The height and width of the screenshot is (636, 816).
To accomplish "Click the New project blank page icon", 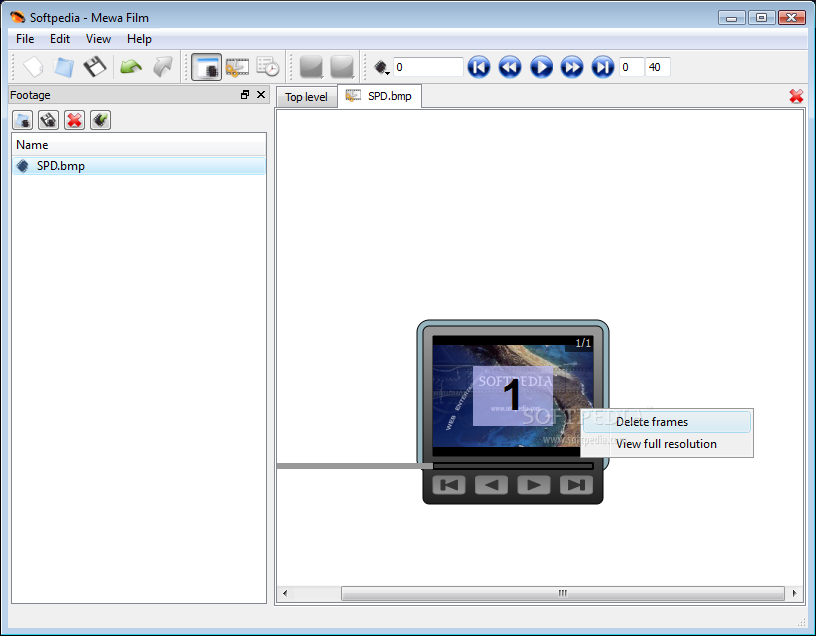I will click(x=33, y=67).
